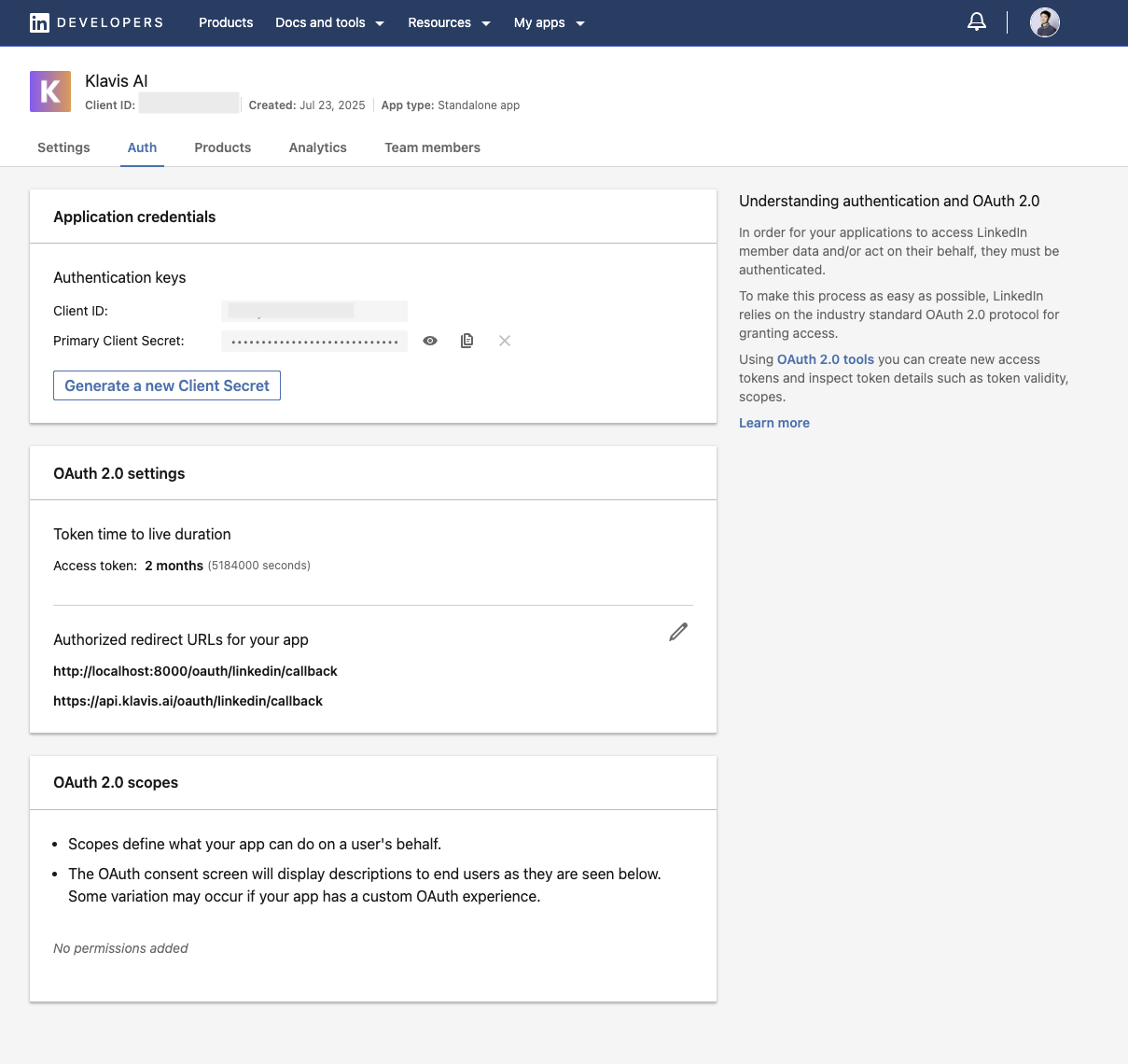Click the Client ID field value

tap(314, 311)
